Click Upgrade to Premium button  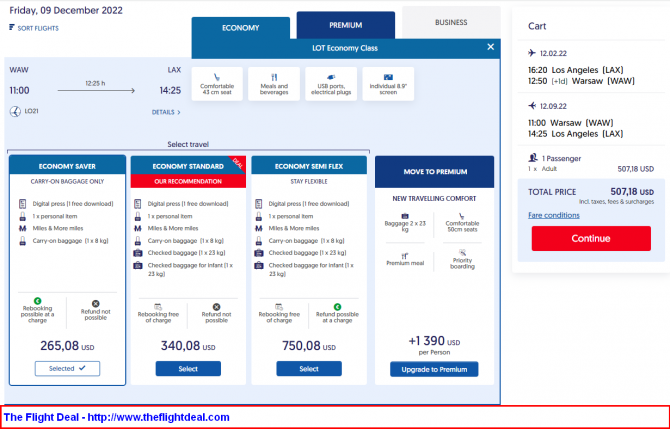click(434, 369)
